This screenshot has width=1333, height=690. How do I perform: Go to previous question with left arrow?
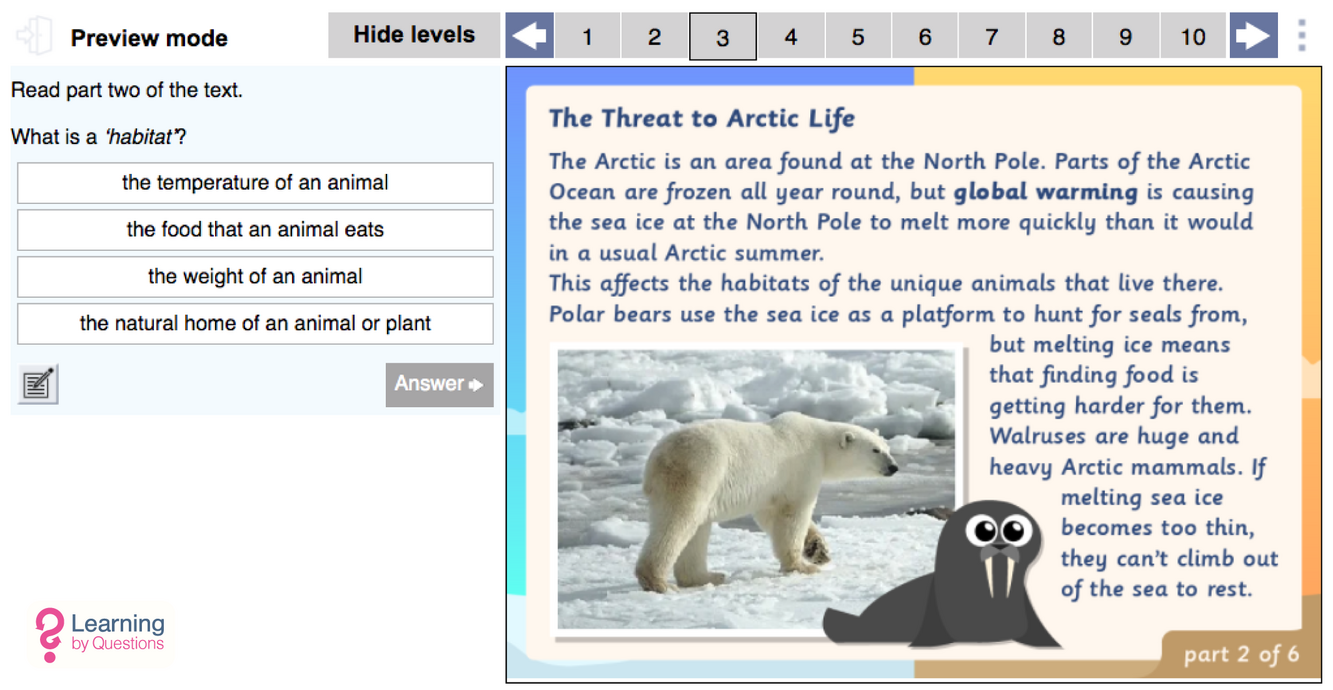pos(529,37)
